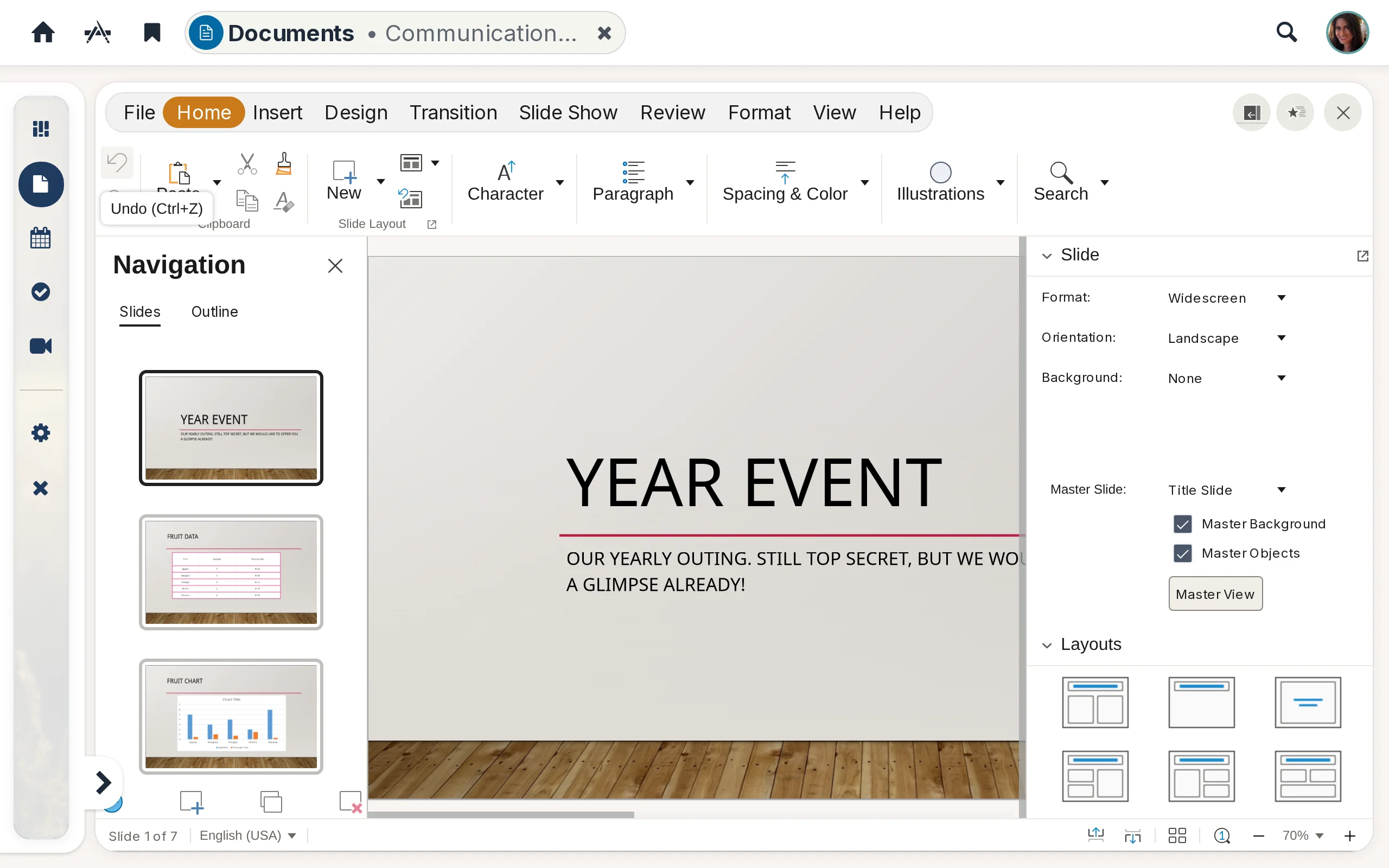This screenshot has height=868, width=1389.
Task: Click the Home house icon
Action: [x=43, y=33]
